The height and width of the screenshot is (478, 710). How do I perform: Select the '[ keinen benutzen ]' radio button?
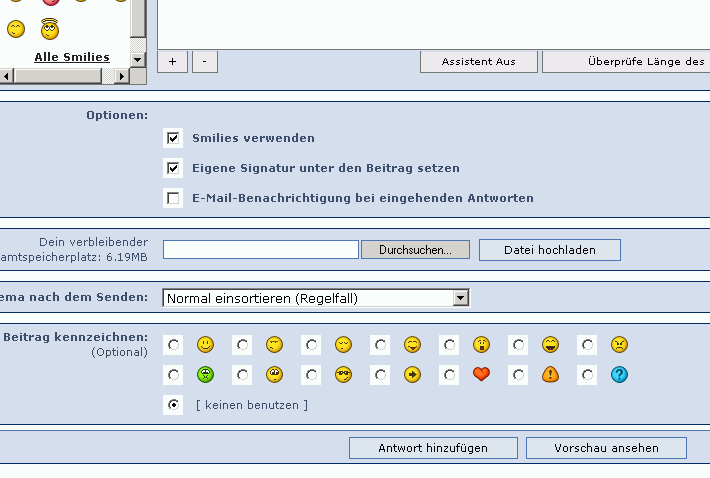(174, 405)
